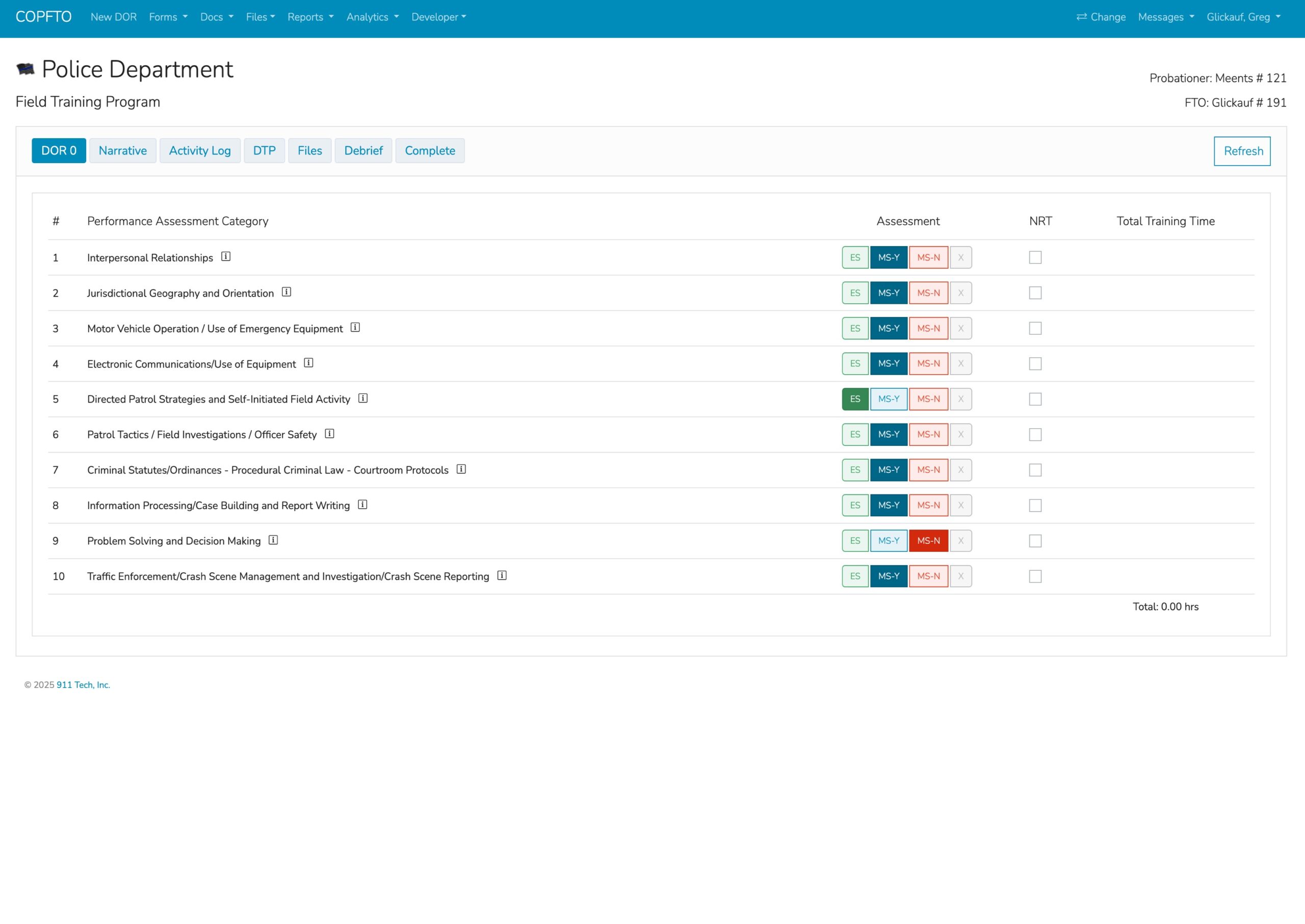Enable NRT checkbox for Problem Solving row
Viewport: 1305px width, 924px height.
pos(1035,541)
